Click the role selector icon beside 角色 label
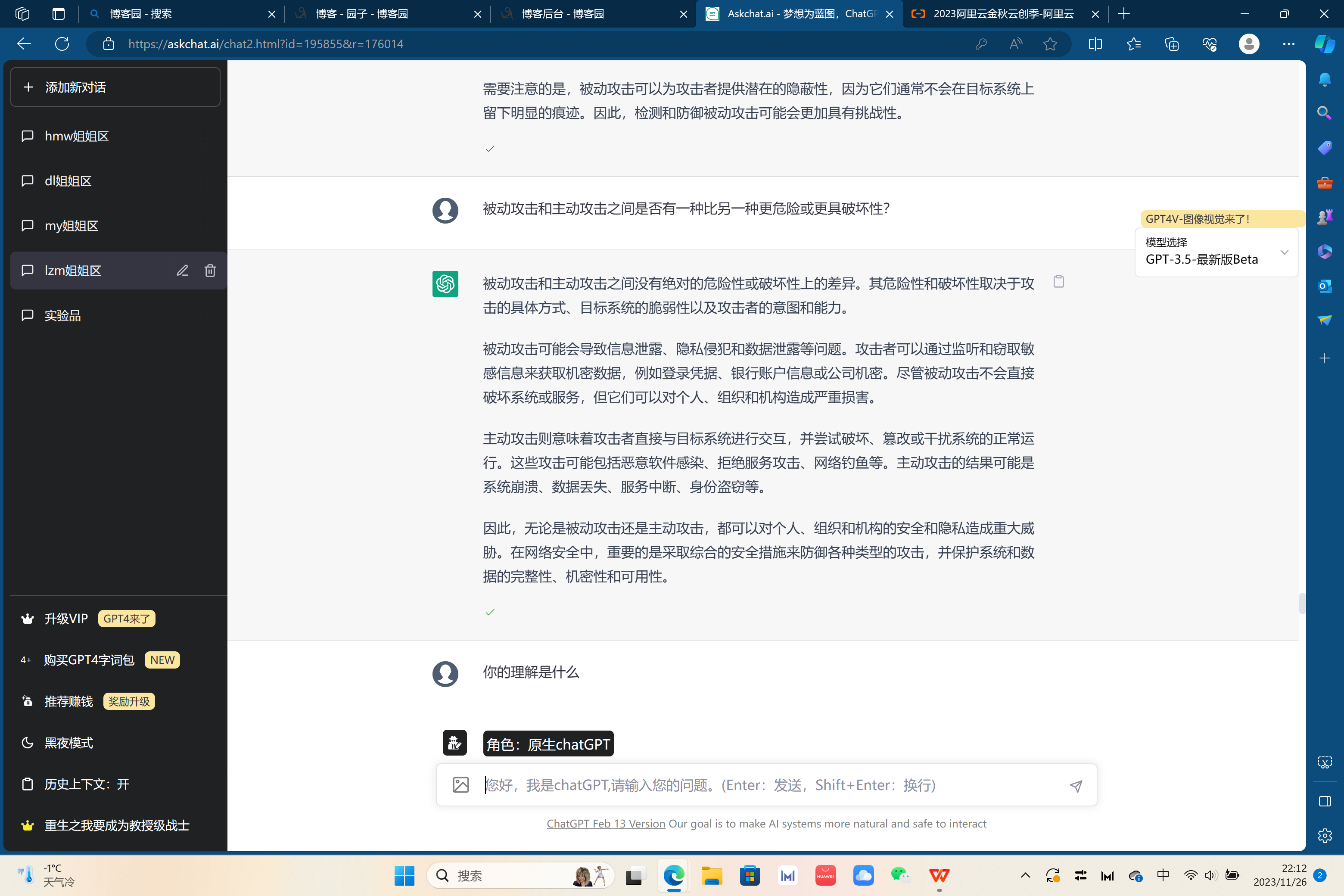Image resolution: width=1344 pixels, height=896 pixels. coord(455,743)
